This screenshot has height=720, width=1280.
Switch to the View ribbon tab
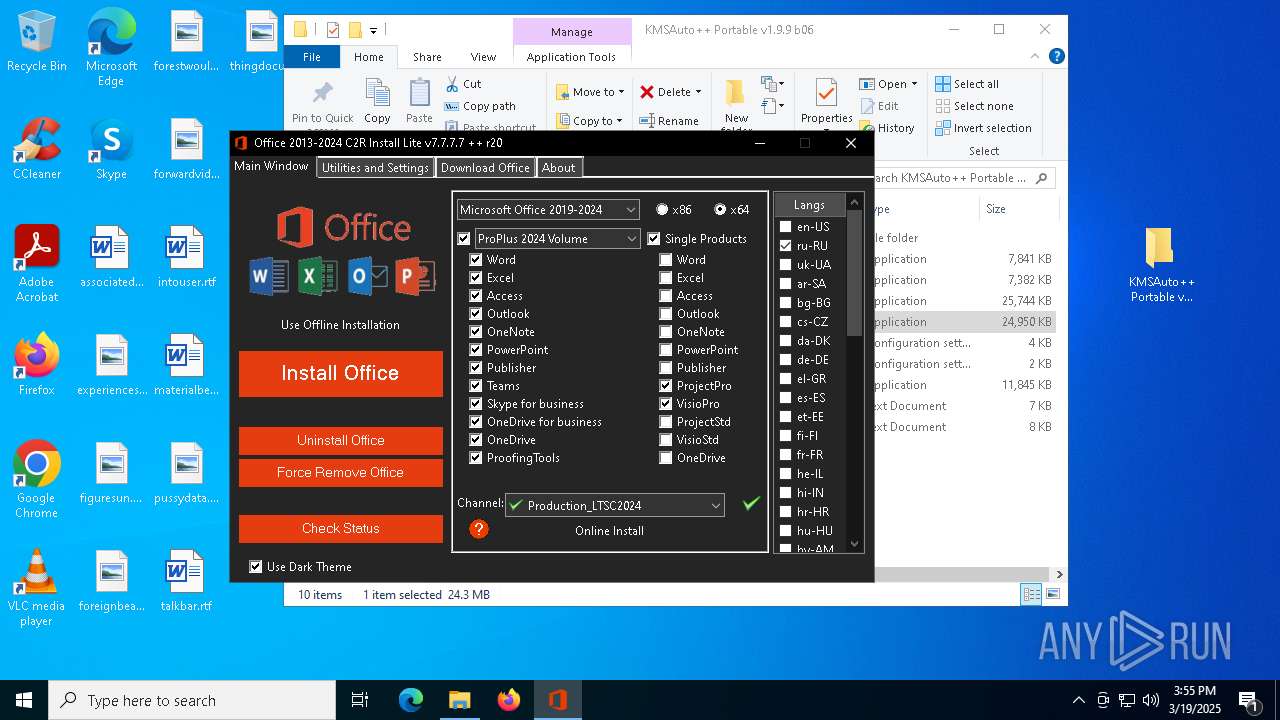pos(483,57)
